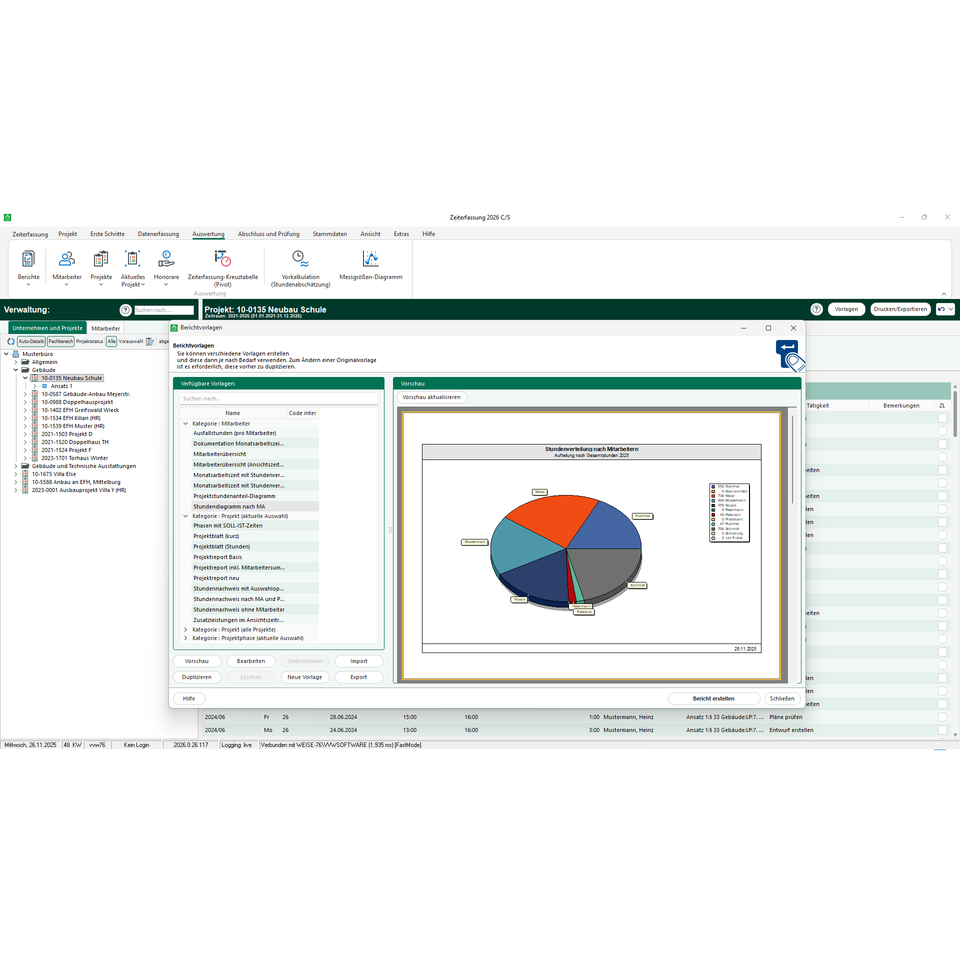The width and height of the screenshot is (960, 960).
Task: Click the undo arrow icon beside Drucken/Exportieren
Action: coord(941,309)
